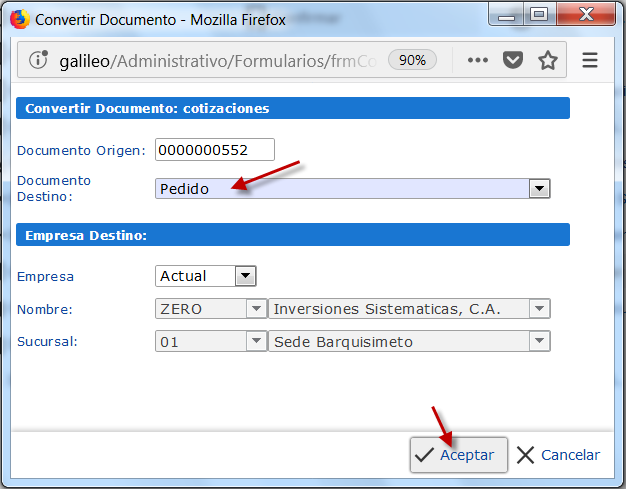Screen dimensions: 626x489
Task: Click the galileo URL in address bar
Action: coord(218,61)
